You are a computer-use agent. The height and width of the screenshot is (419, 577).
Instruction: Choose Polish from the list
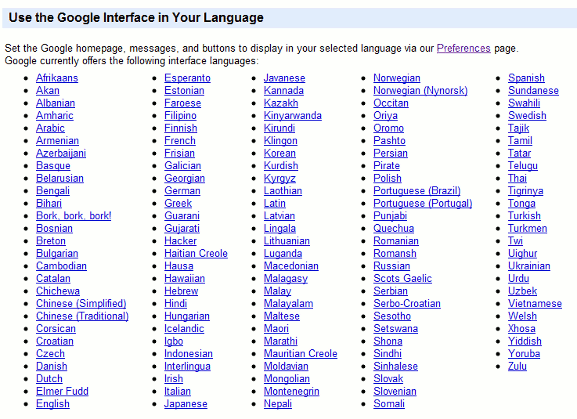(387, 178)
